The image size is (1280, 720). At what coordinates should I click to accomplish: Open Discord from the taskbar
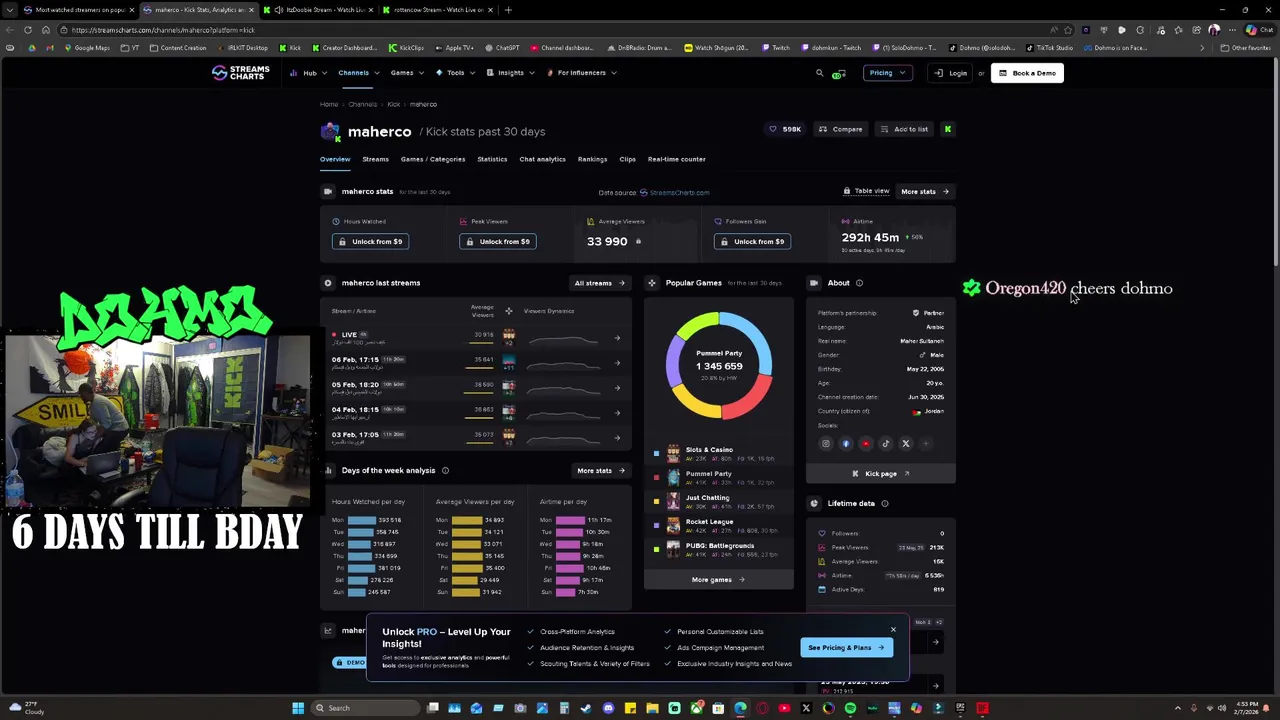click(x=608, y=708)
